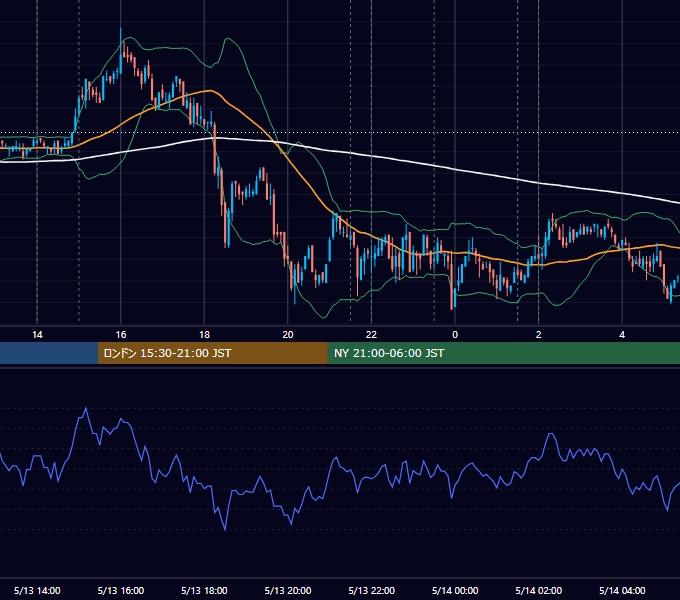The image size is (680, 600).
Task: Click the 5/14 00:00 time label
Action: click(455, 590)
